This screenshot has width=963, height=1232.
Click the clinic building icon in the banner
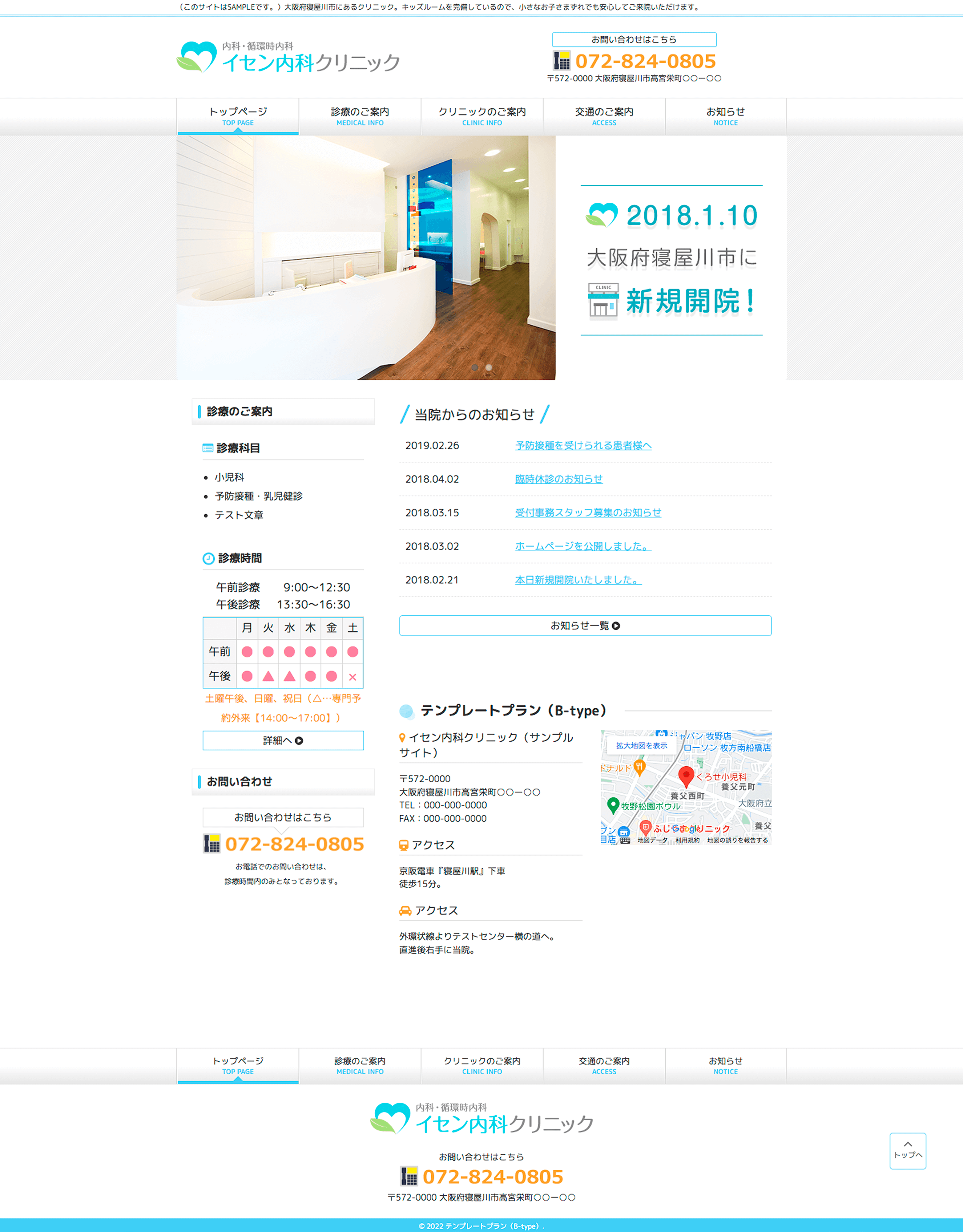click(603, 301)
